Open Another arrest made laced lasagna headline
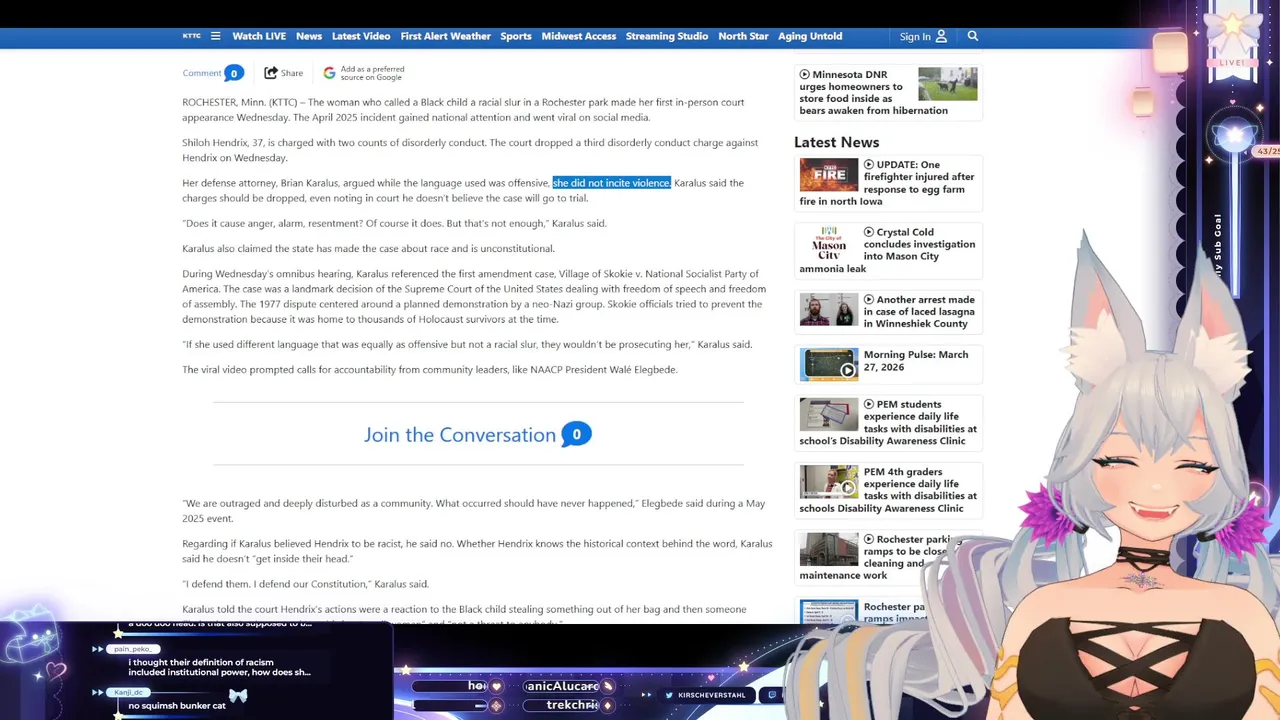Viewport: 1280px width, 720px height. [x=919, y=311]
